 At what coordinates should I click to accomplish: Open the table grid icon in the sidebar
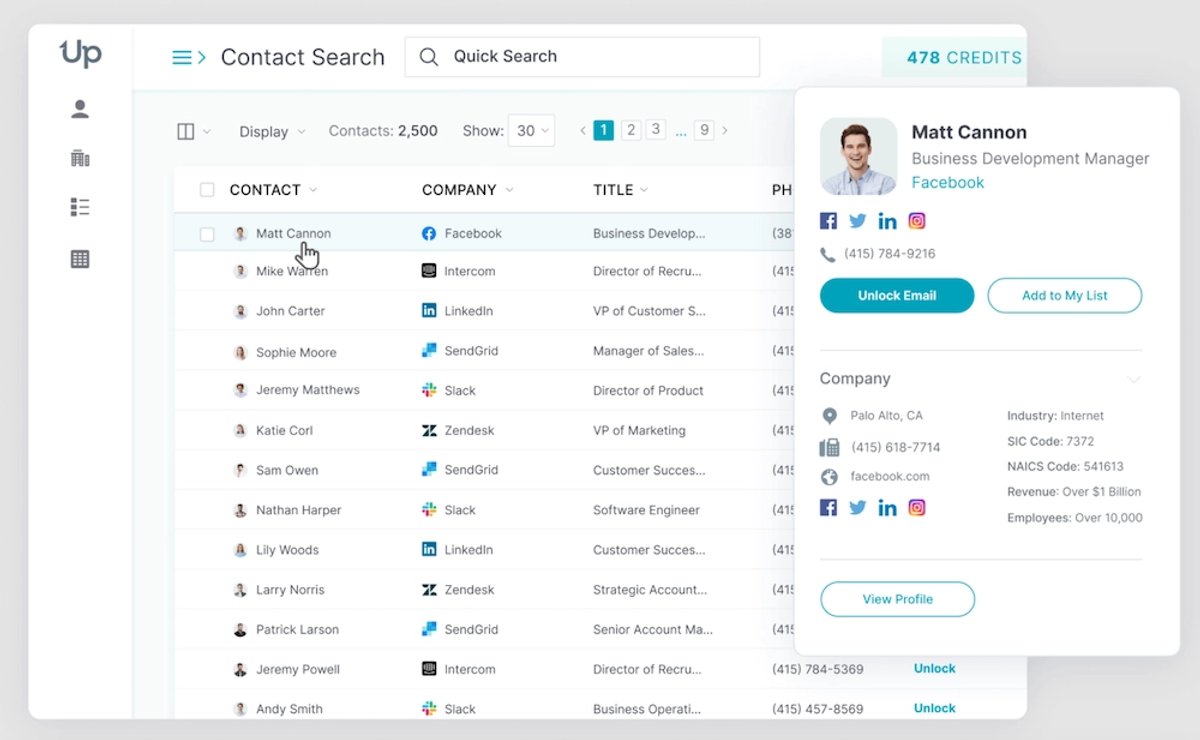tap(80, 259)
